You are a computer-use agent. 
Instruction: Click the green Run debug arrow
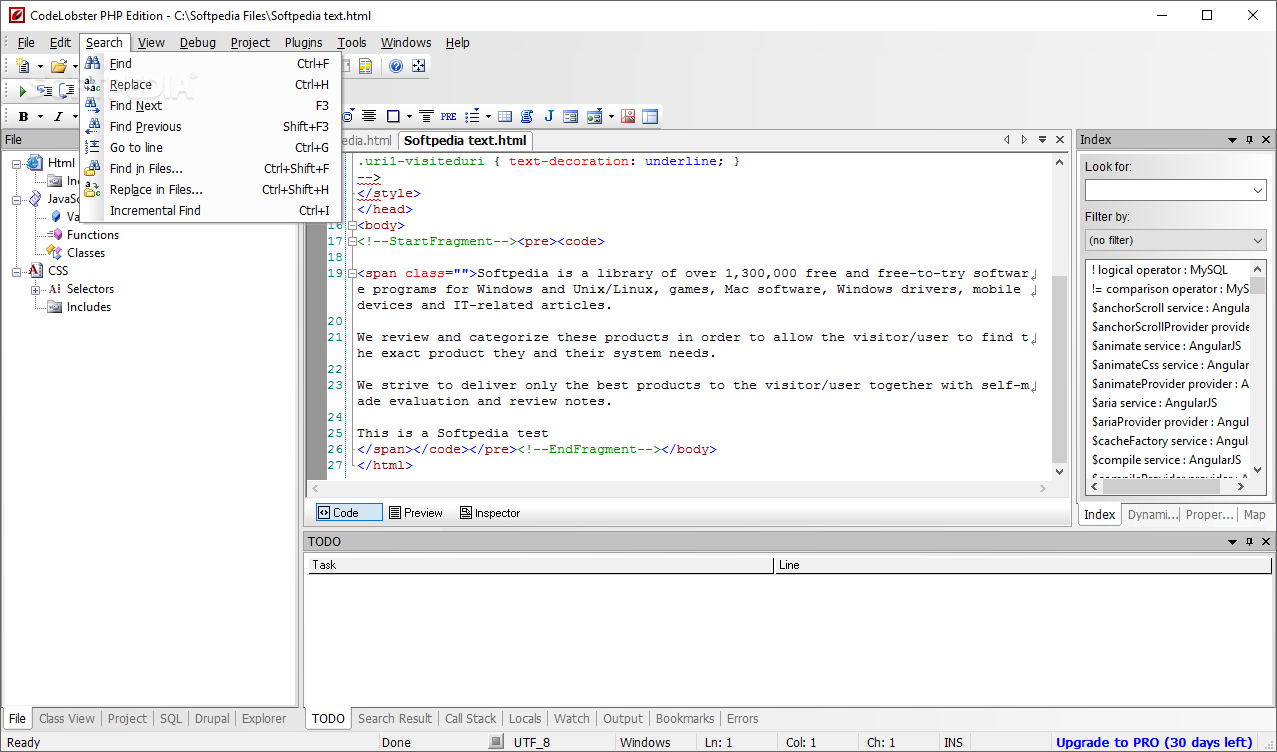click(22, 91)
